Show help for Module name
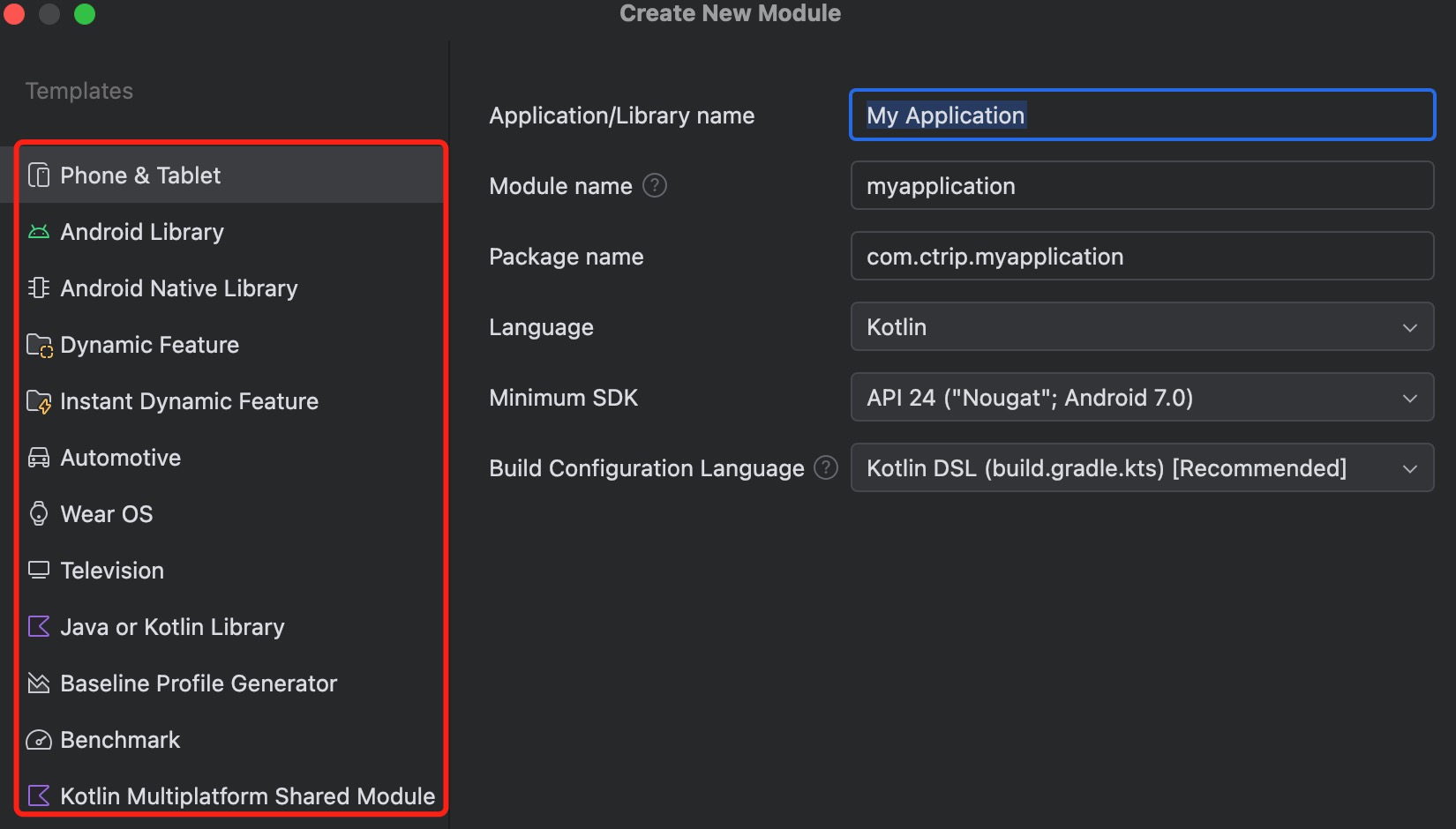Viewport: 1456px width, 829px height. pyautogui.click(x=655, y=186)
